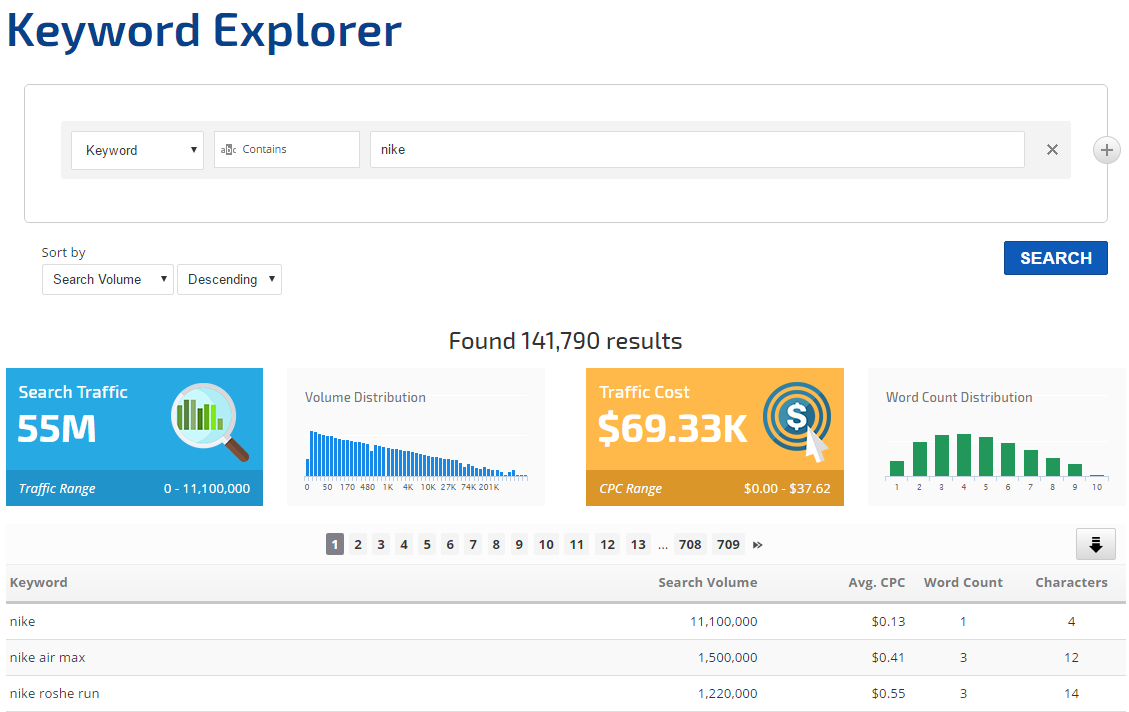Go to results page 2

(358, 545)
